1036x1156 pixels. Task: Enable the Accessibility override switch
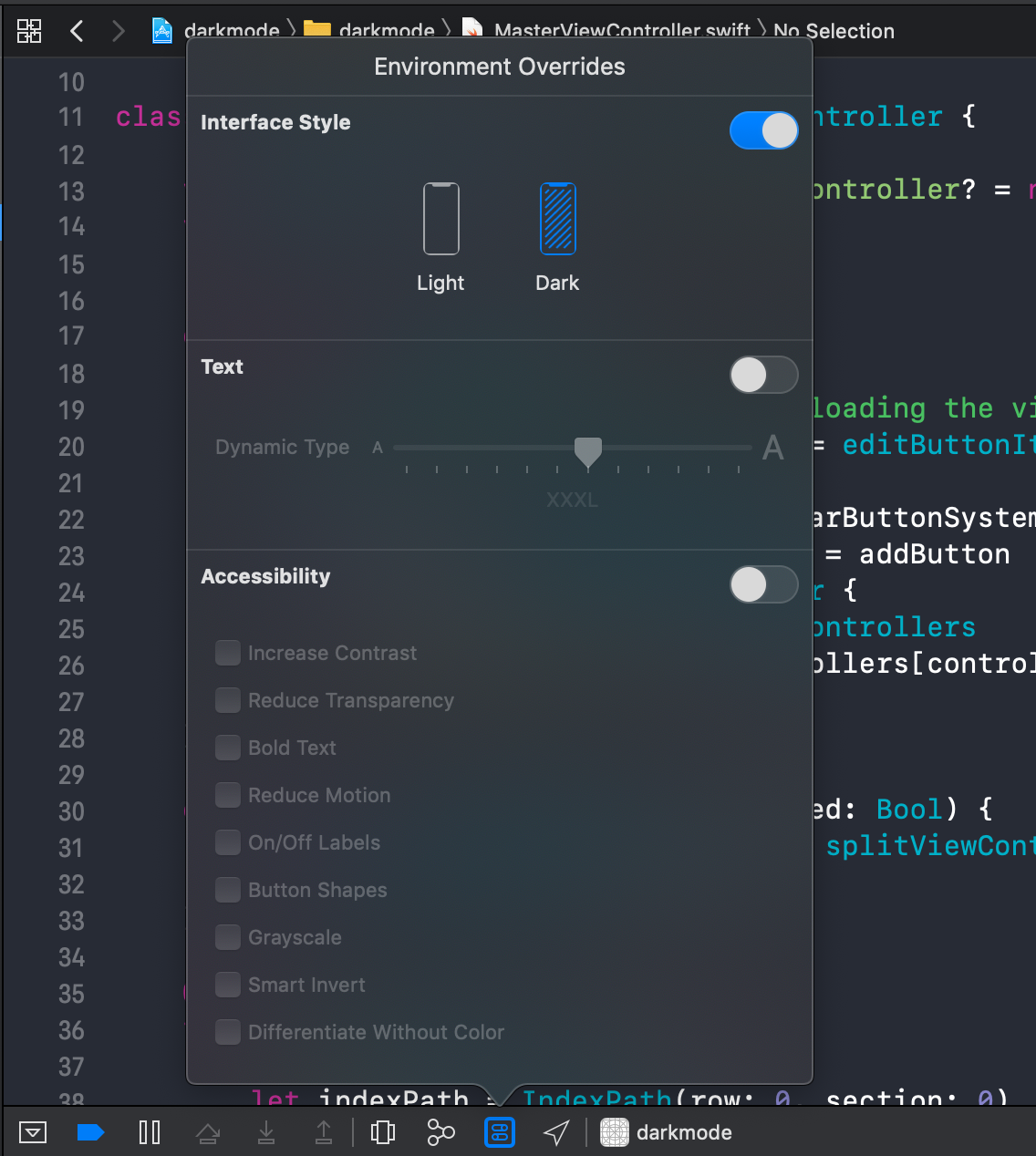click(763, 584)
